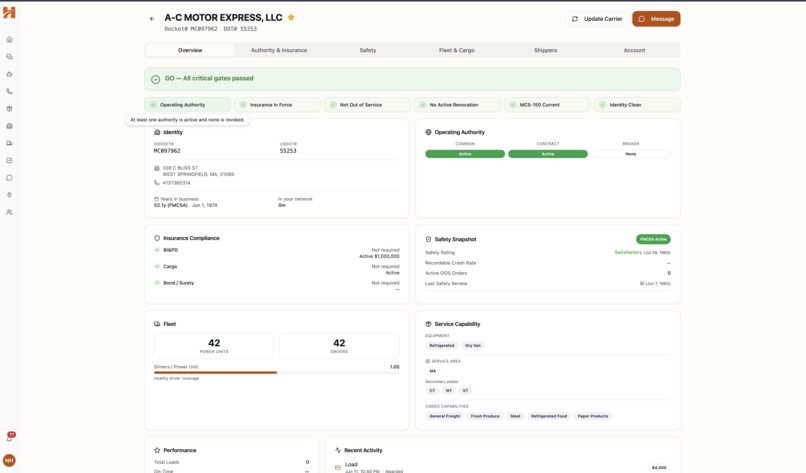Open notifications bell with 77 badge
Image resolution: width=806 pixels, height=473 pixels.
coord(9,438)
